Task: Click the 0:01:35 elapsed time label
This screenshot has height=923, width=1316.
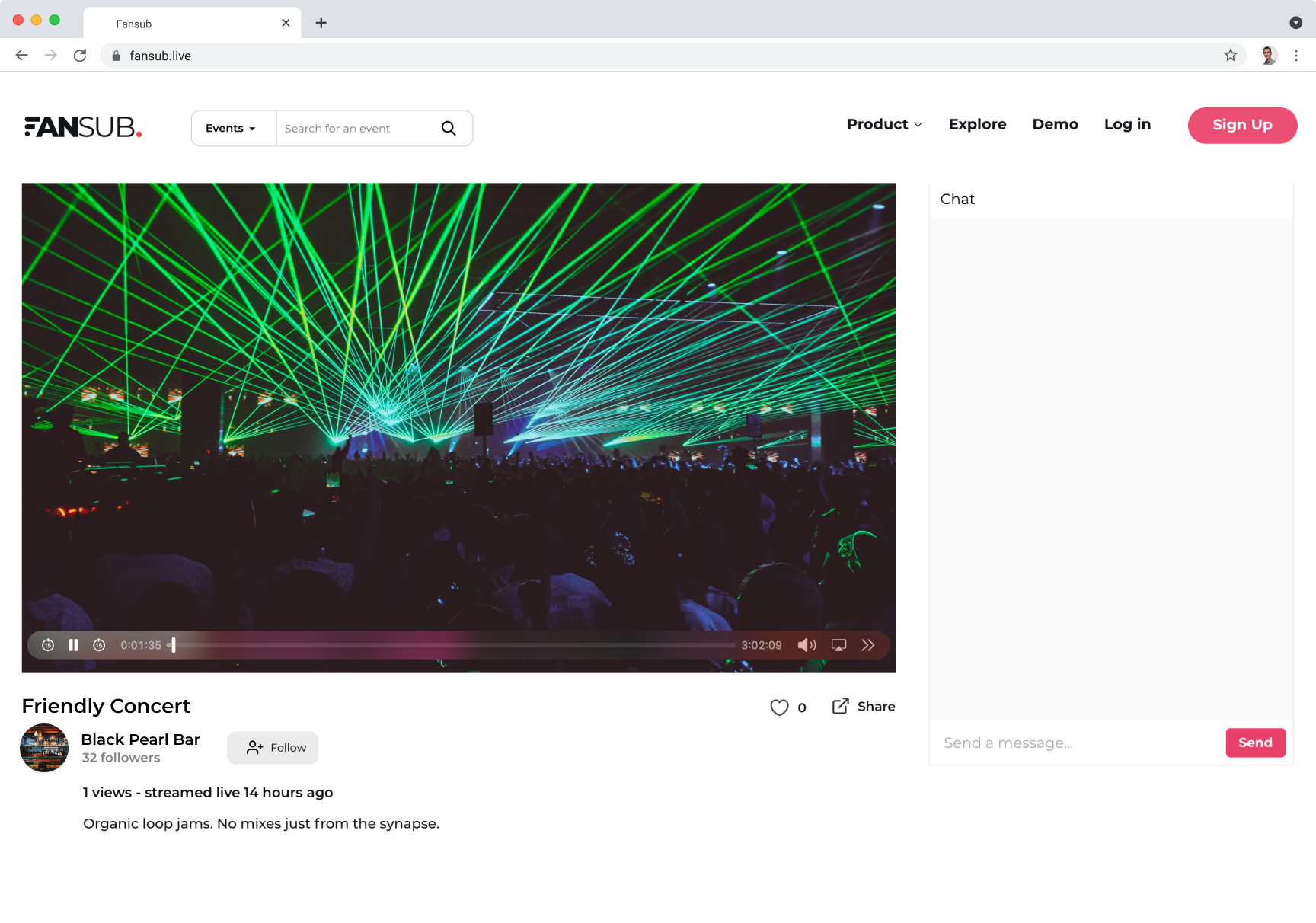Action: pos(141,645)
